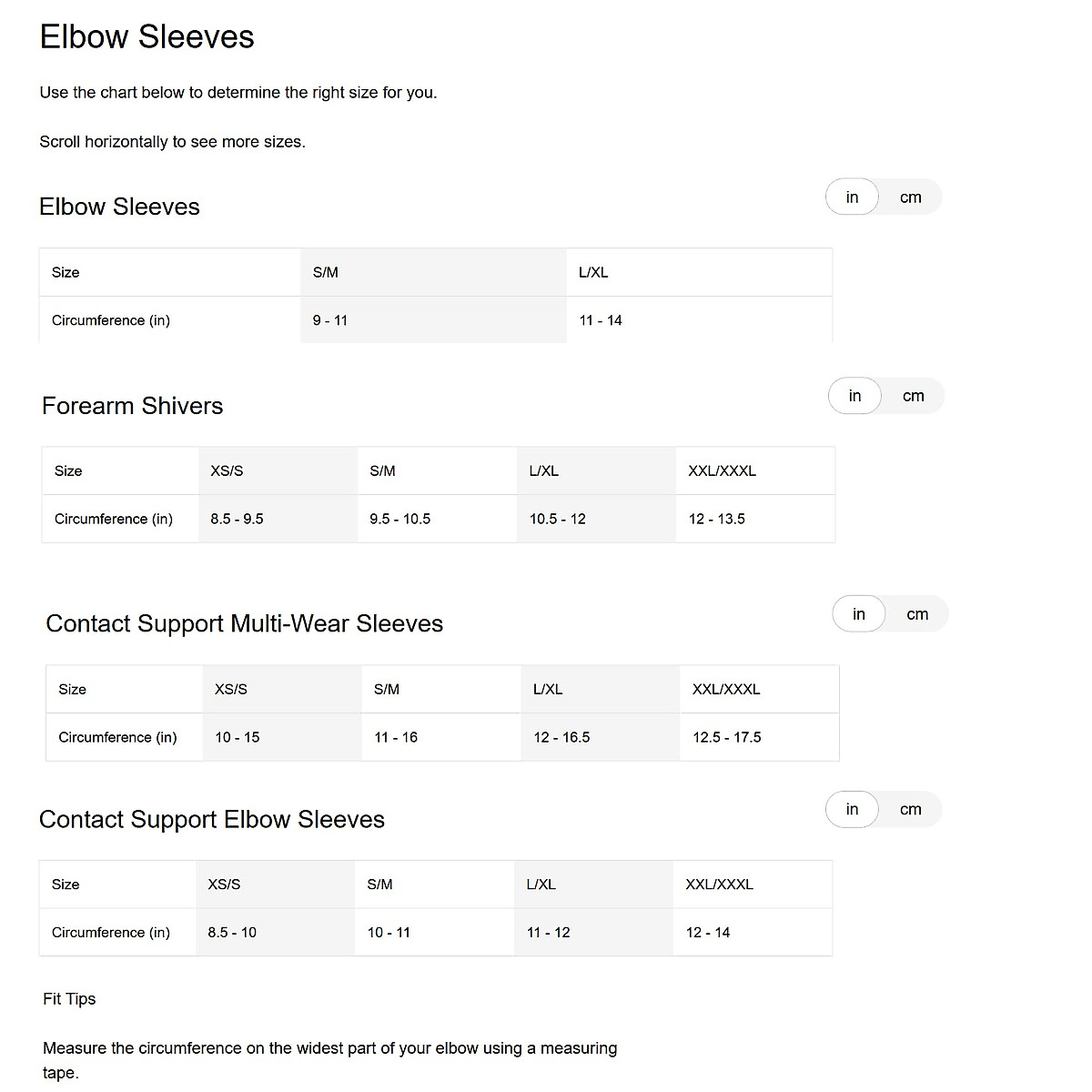
Task: Switch Contact Support Elbow Sleeves to cm
Action: tap(911, 809)
